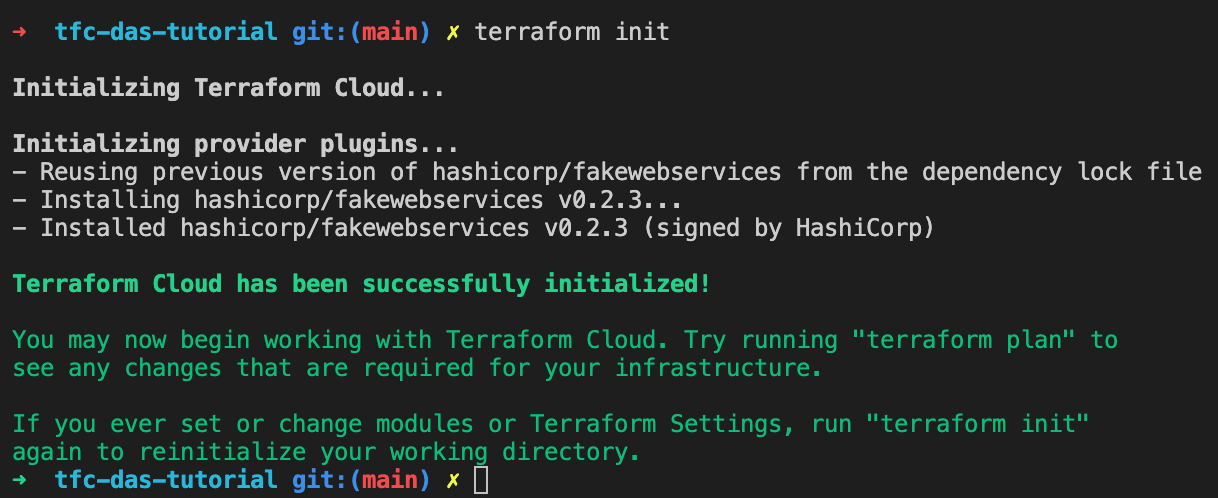Click the green prompt arrow on last line

(x=20, y=481)
